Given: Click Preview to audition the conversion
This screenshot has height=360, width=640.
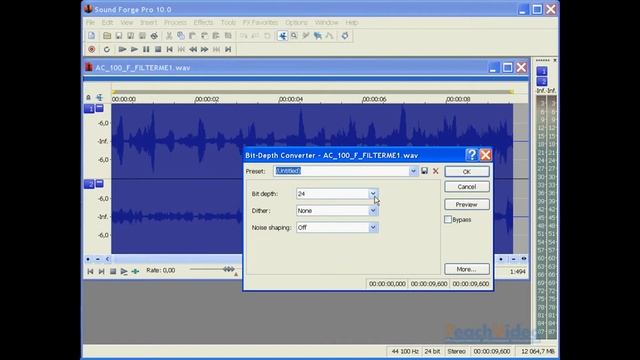Looking at the screenshot, I should pyautogui.click(x=467, y=204).
